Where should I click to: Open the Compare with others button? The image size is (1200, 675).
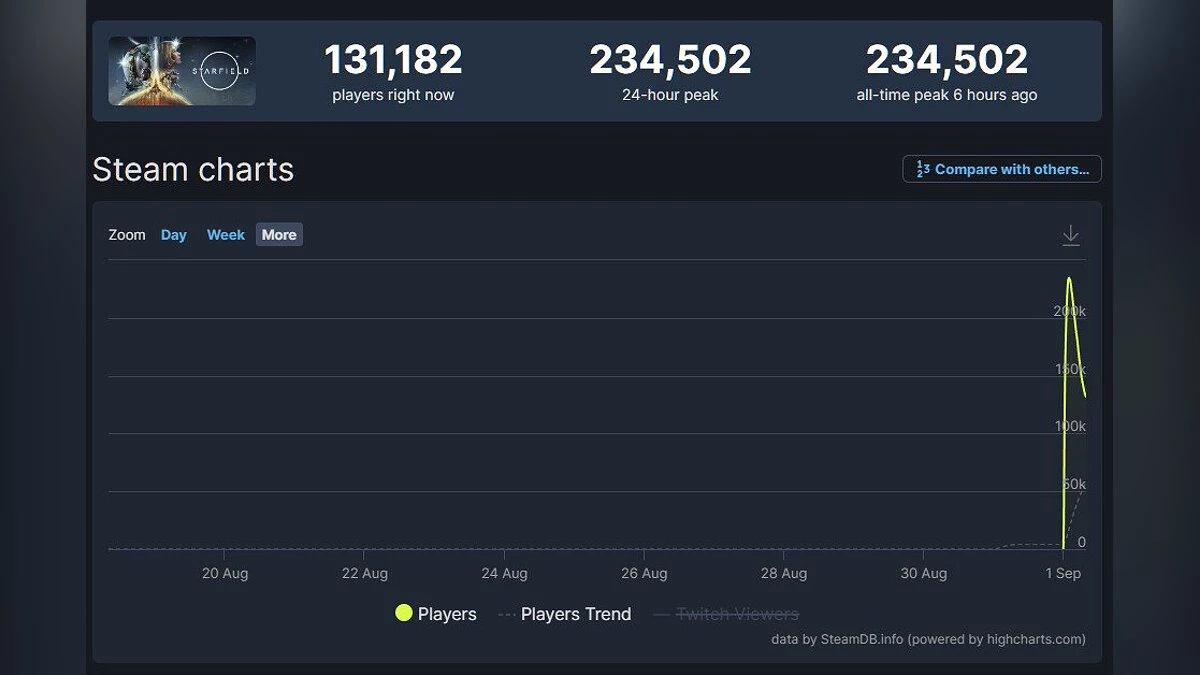click(x=1002, y=169)
